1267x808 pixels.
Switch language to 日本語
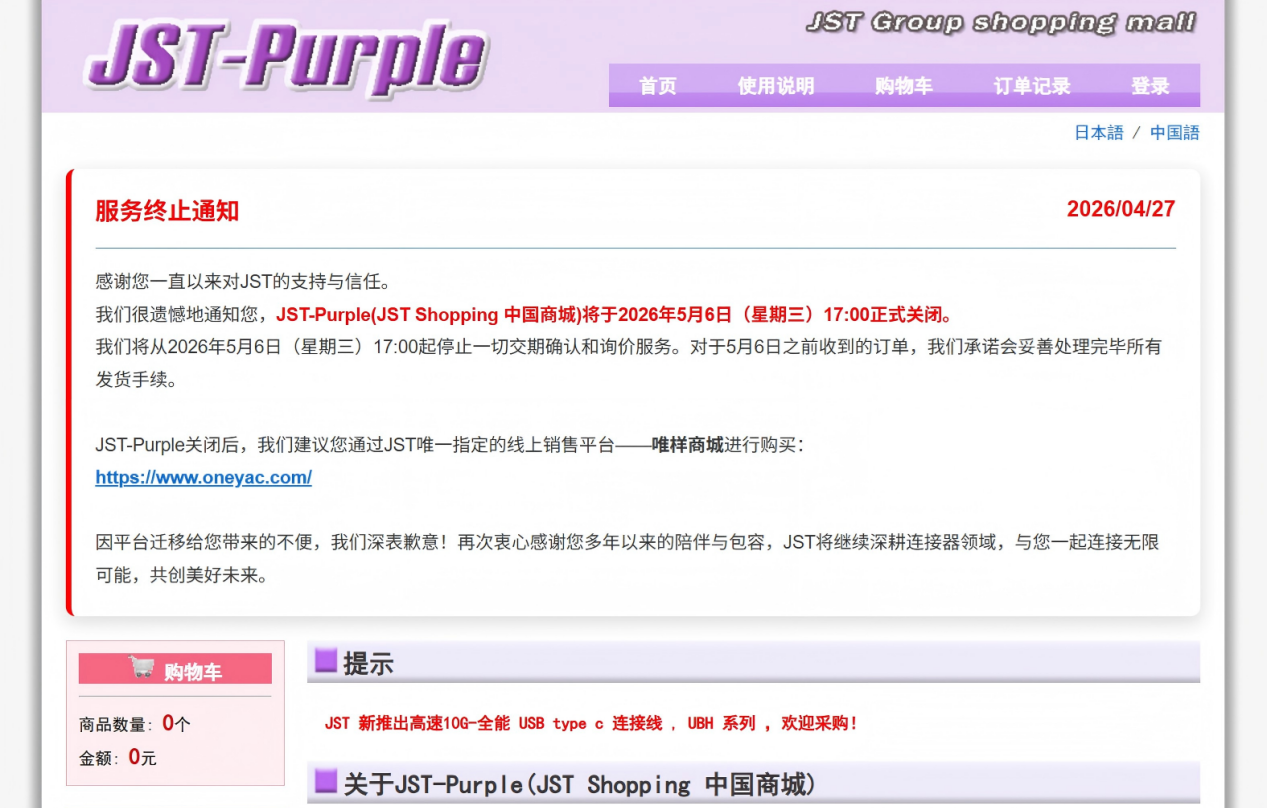[x=1097, y=132]
